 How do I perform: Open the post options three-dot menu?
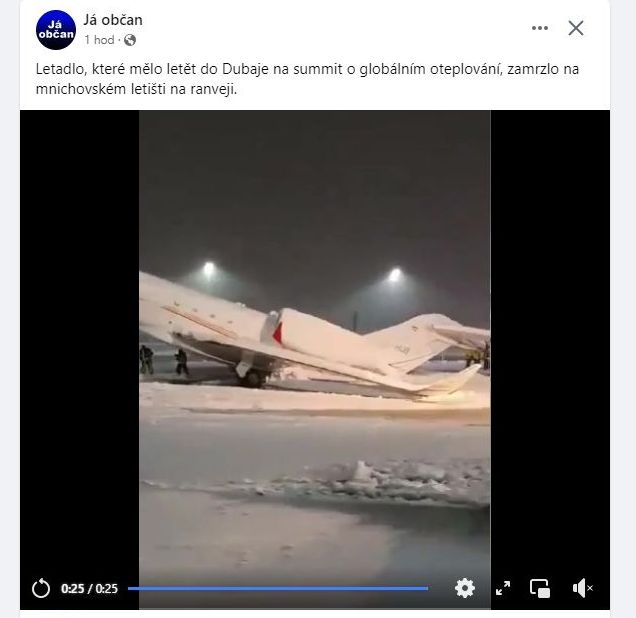pyautogui.click(x=540, y=28)
